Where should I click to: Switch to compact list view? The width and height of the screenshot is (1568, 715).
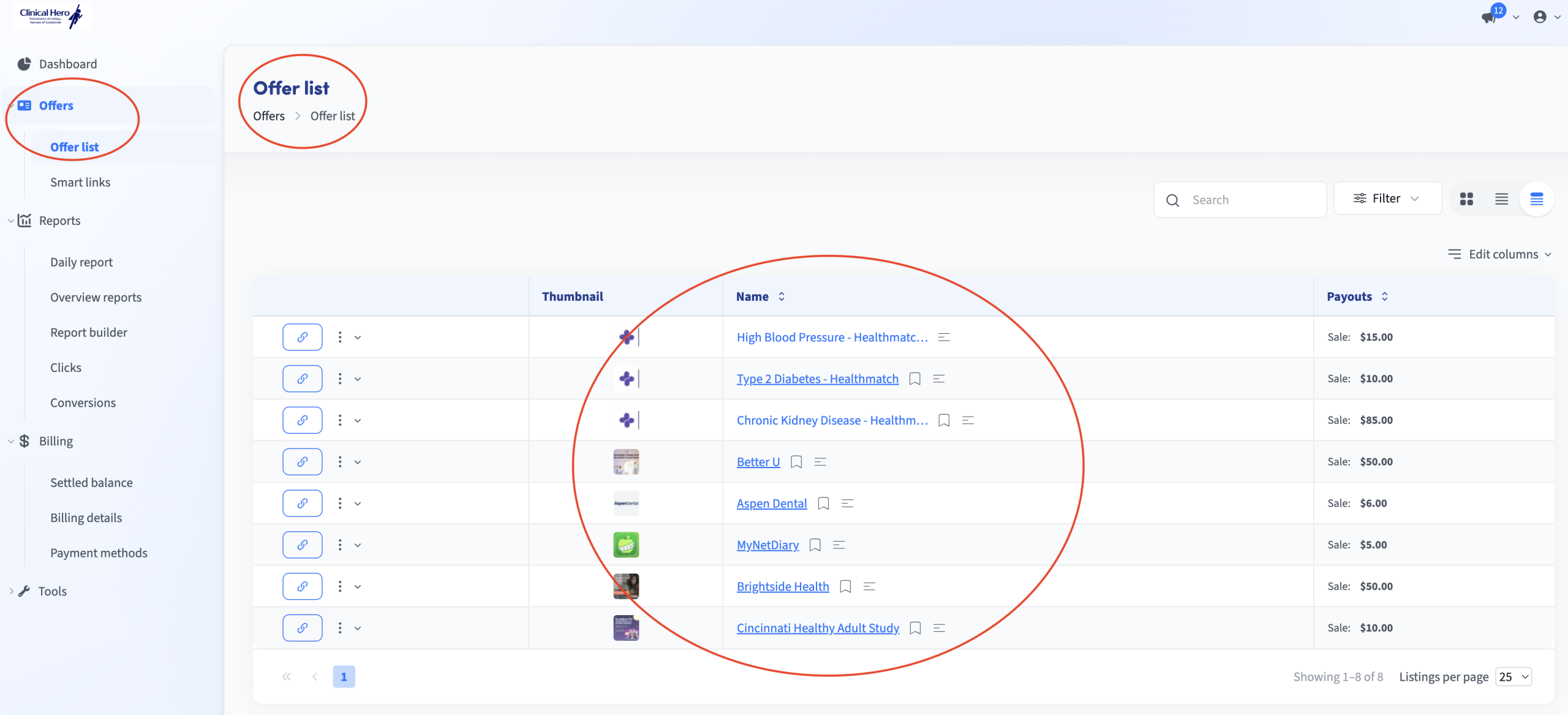[1502, 199]
